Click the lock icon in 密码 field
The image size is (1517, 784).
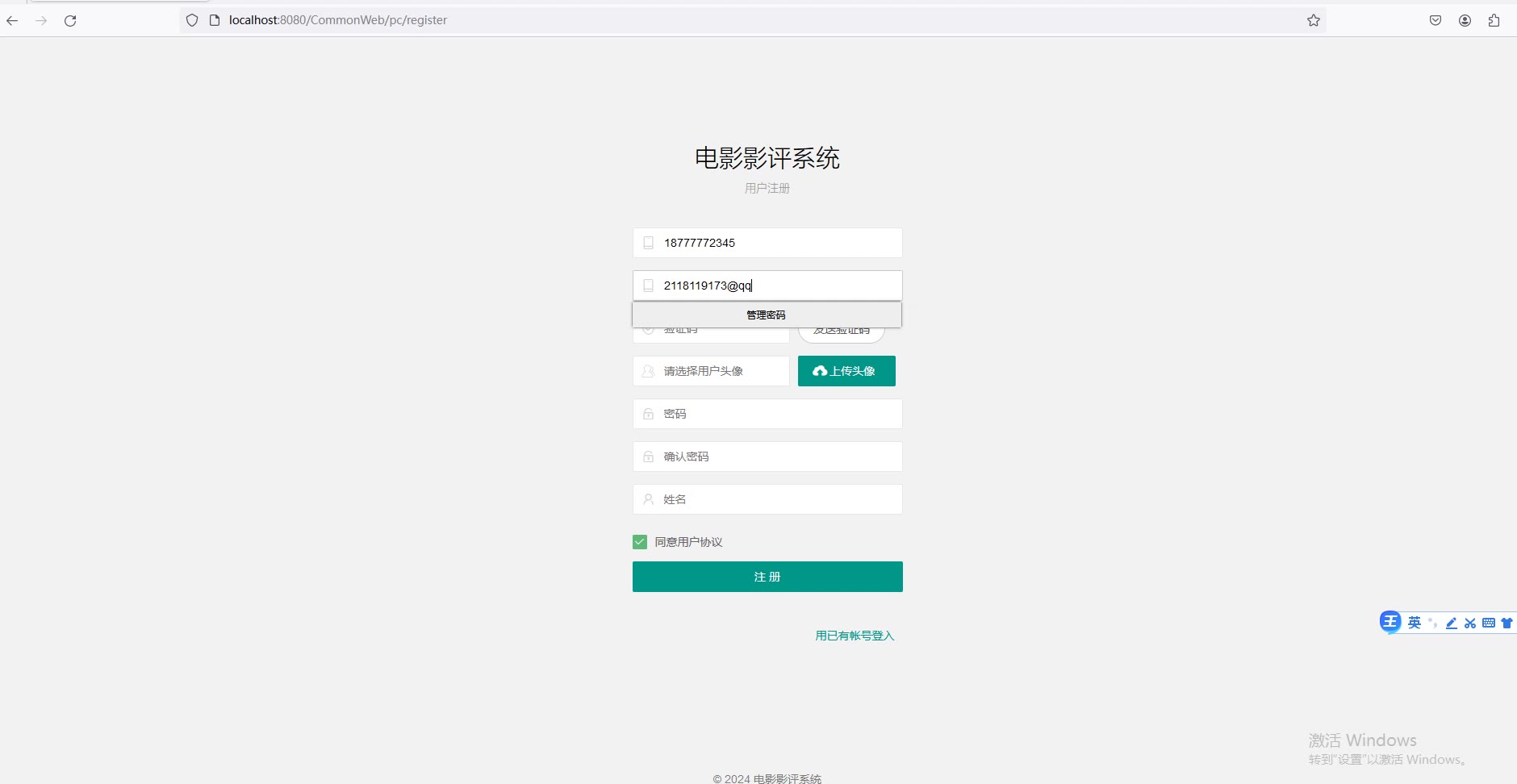pyautogui.click(x=648, y=414)
